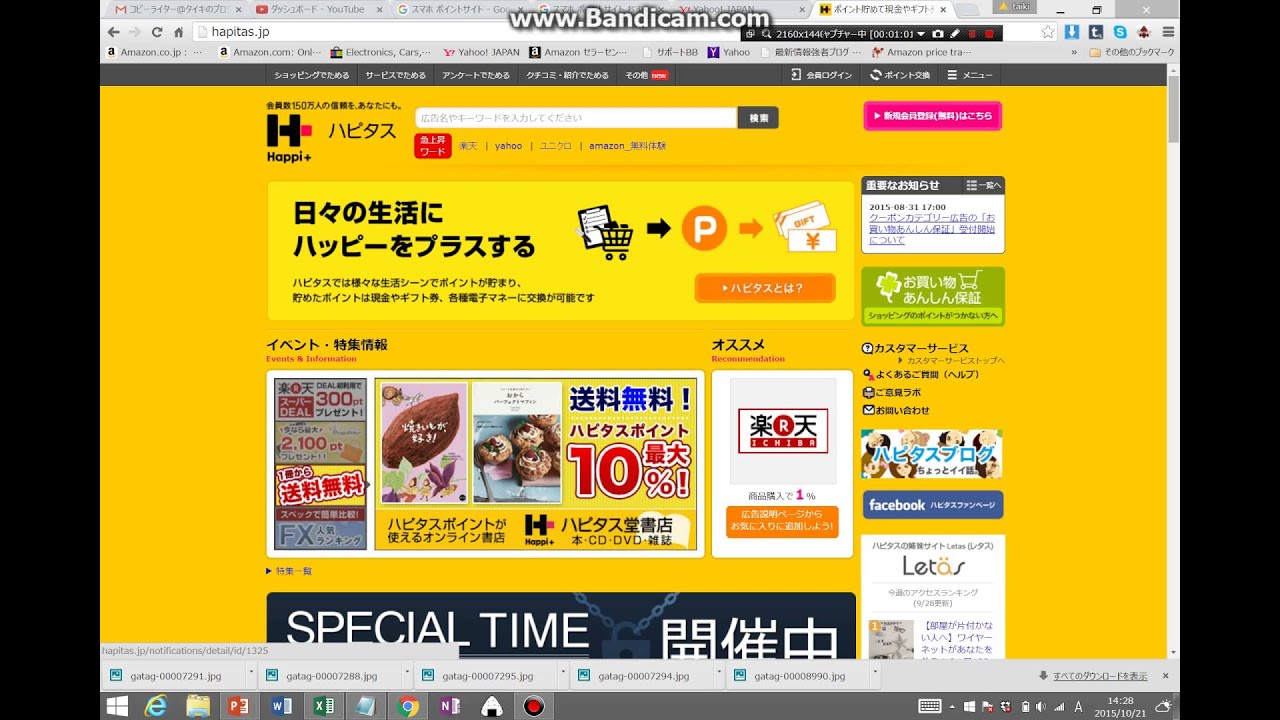Open dropdown arrow for gatag-00007291.jpg download
1280x720 pixels.
coord(250,674)
